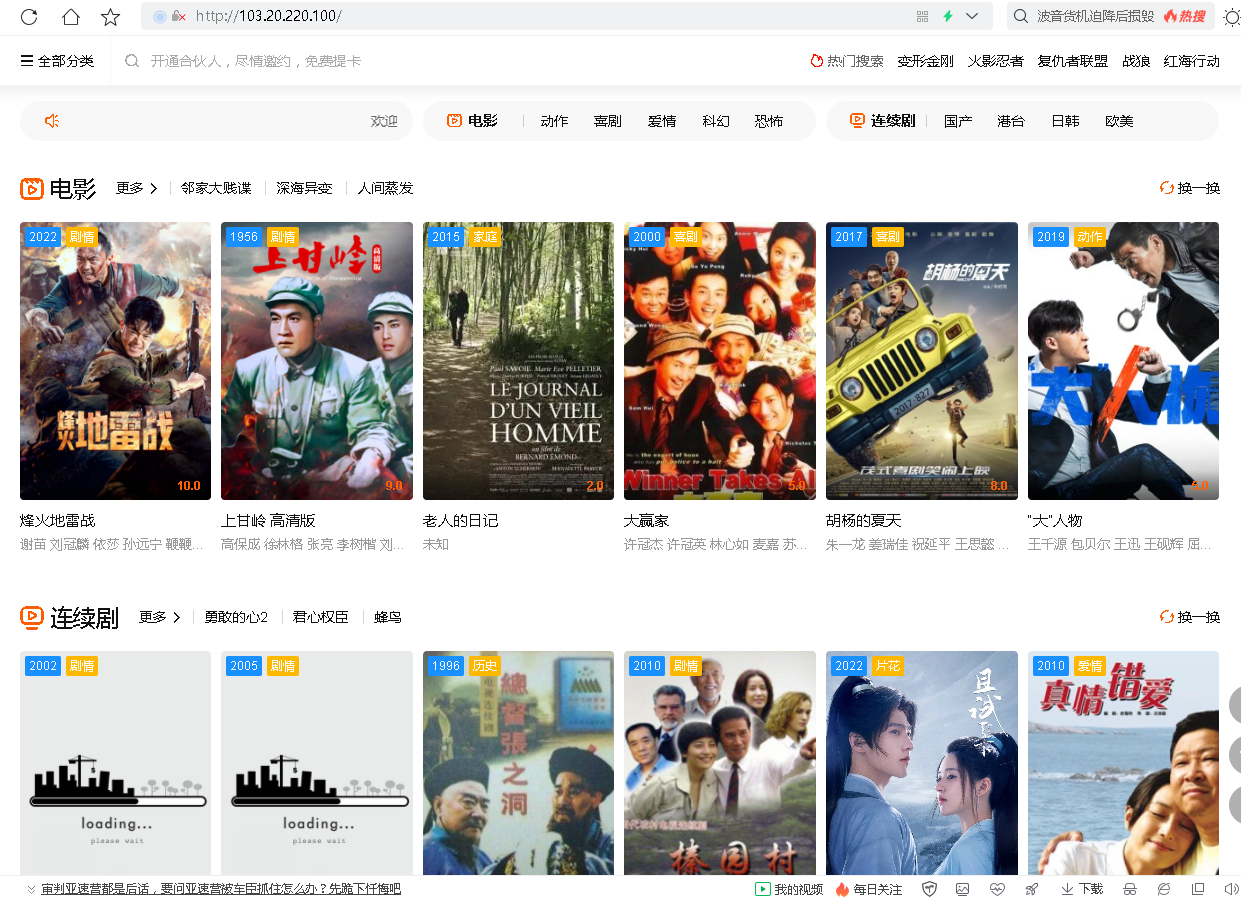Open the 连续剧 category tab
Screen dimensions: 1241x900
coord(882,121)
